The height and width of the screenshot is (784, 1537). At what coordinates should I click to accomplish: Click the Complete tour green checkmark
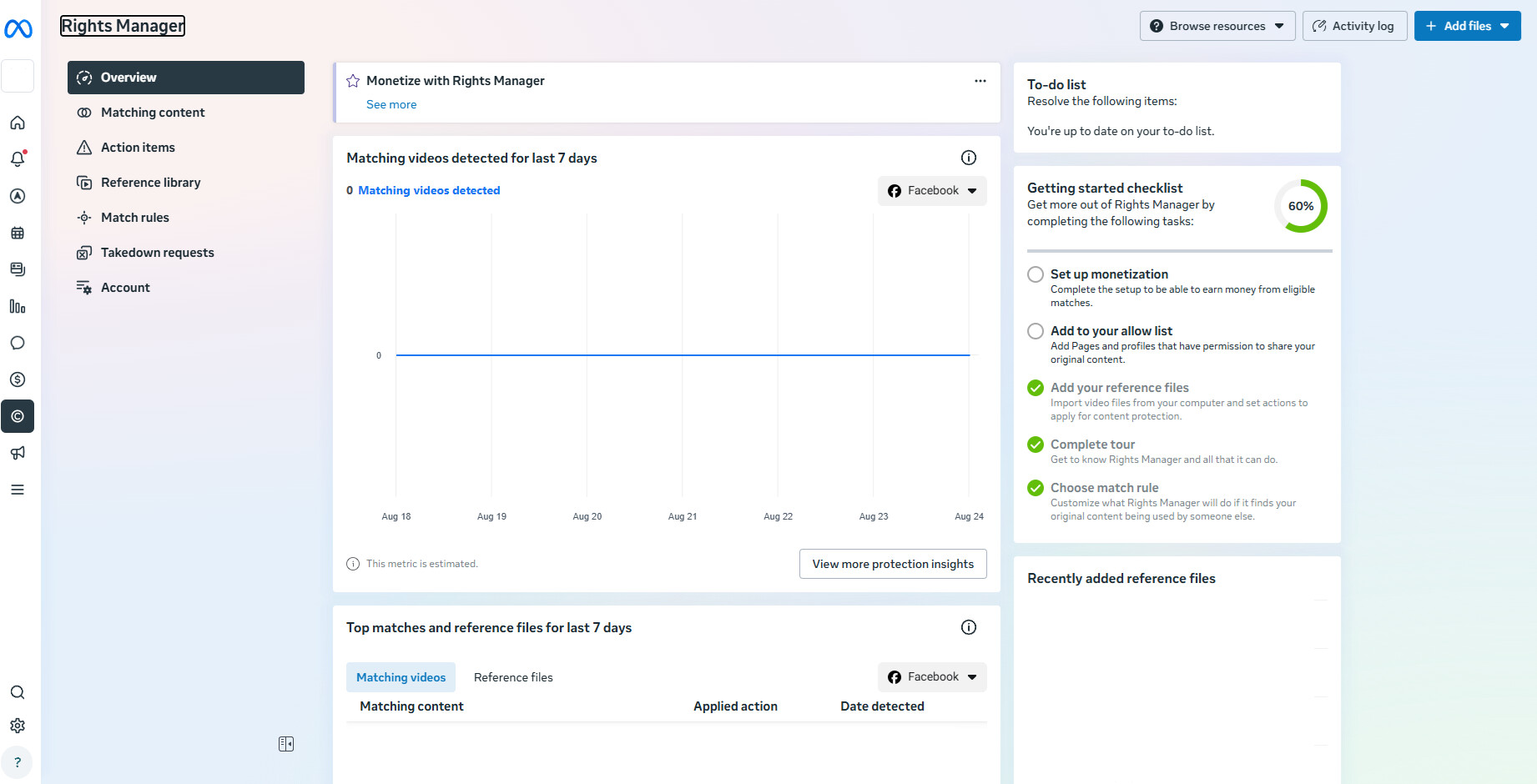pos(1036,445)
